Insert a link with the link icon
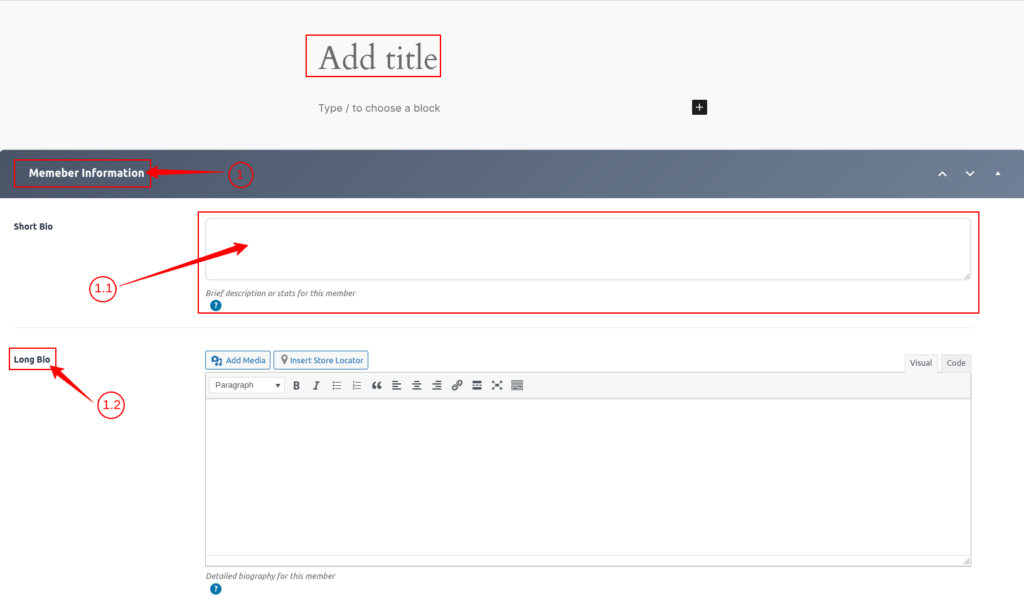Screen dimensions: 1024x606 click(457, 385)
